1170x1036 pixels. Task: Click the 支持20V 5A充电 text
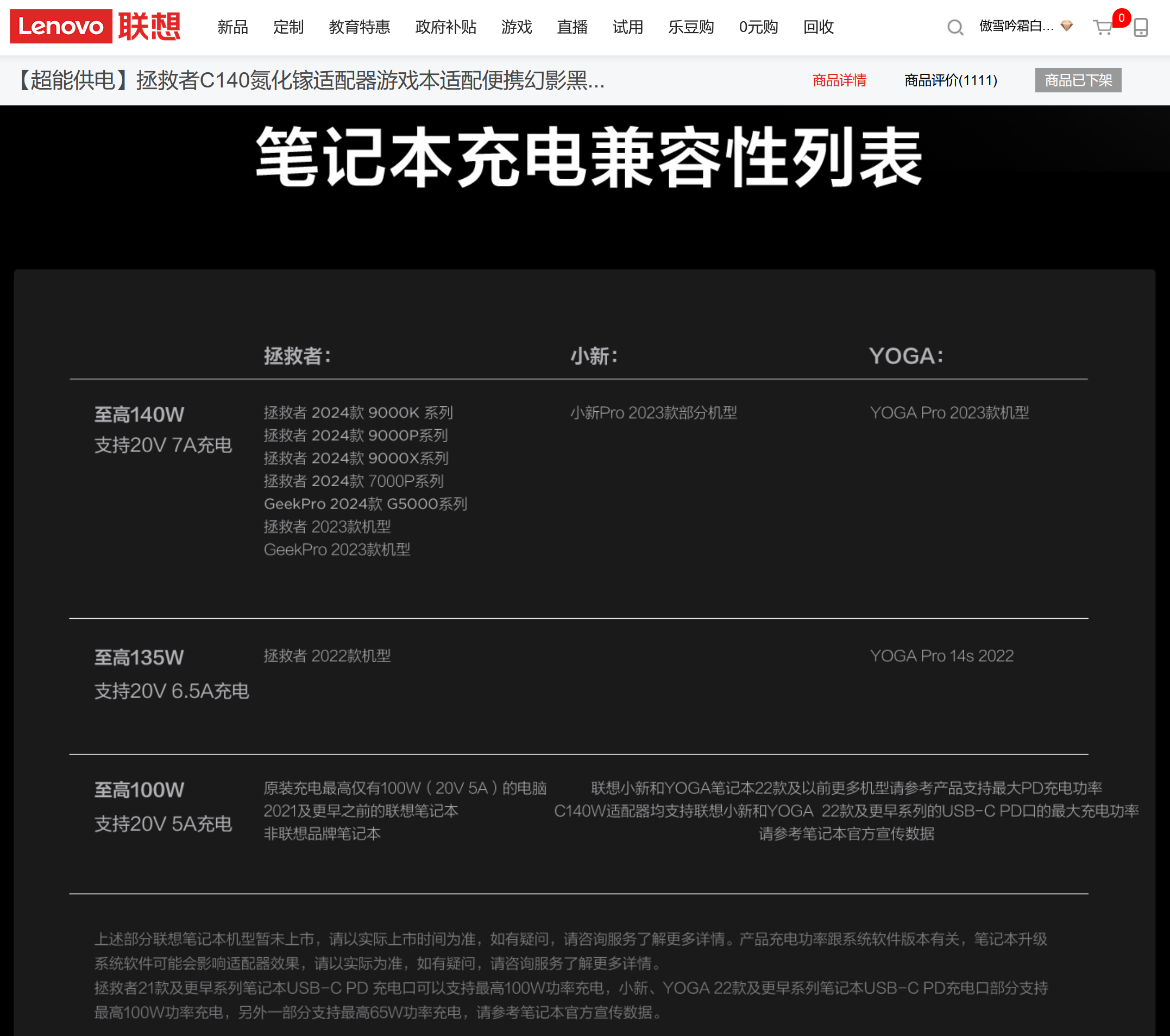coord(163,824)
